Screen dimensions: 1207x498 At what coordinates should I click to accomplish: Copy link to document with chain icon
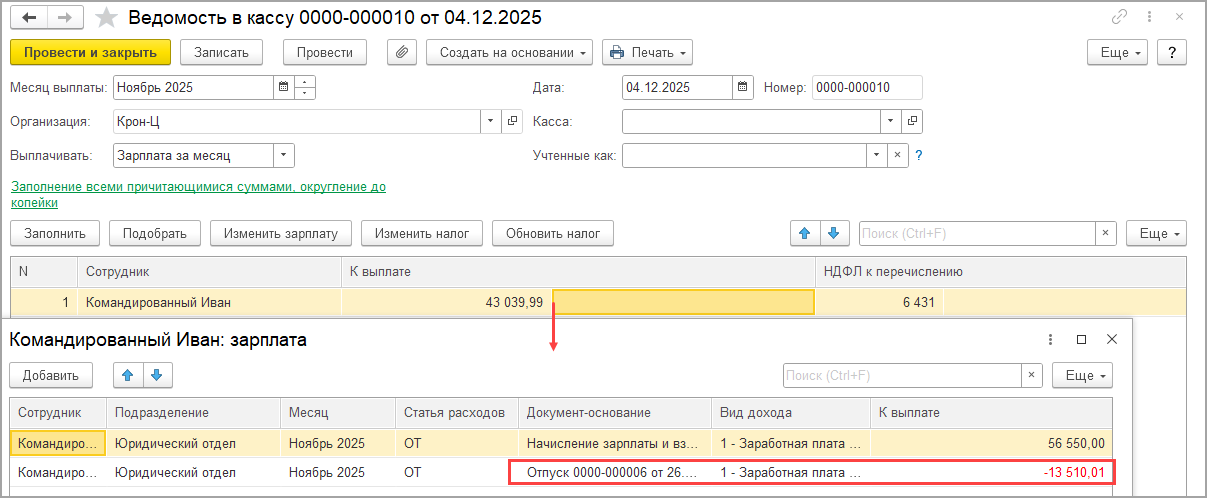(x=1119, y=18)
